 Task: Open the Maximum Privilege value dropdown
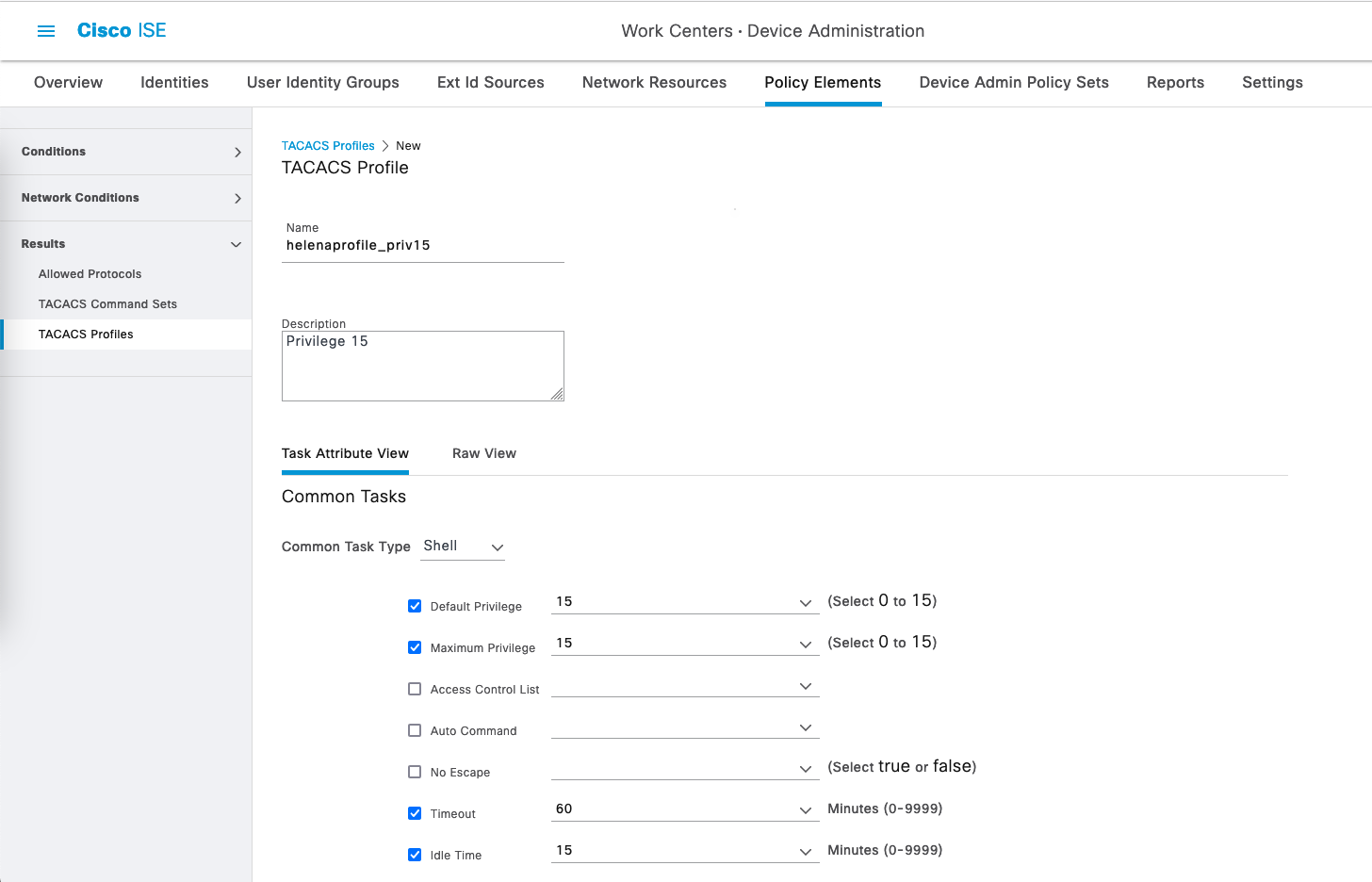[805, 644]
